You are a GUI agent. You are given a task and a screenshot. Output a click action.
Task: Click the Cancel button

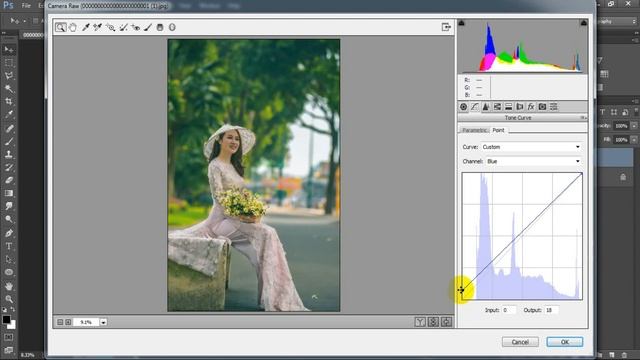coord(520,342)
